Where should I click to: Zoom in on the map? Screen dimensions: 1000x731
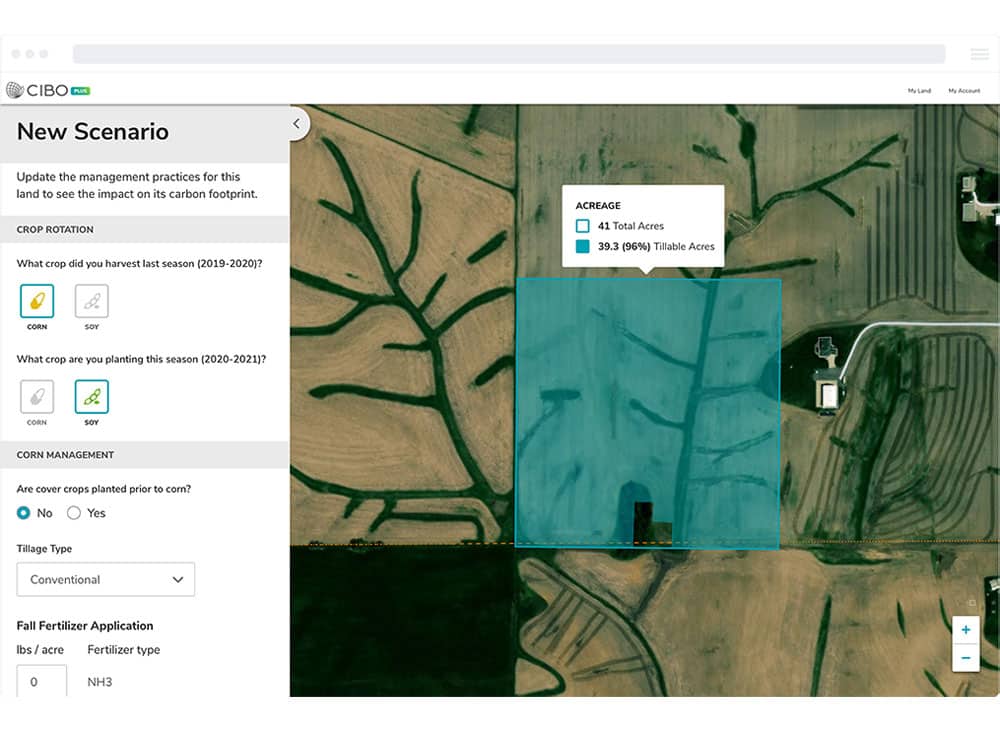[966, 630]
